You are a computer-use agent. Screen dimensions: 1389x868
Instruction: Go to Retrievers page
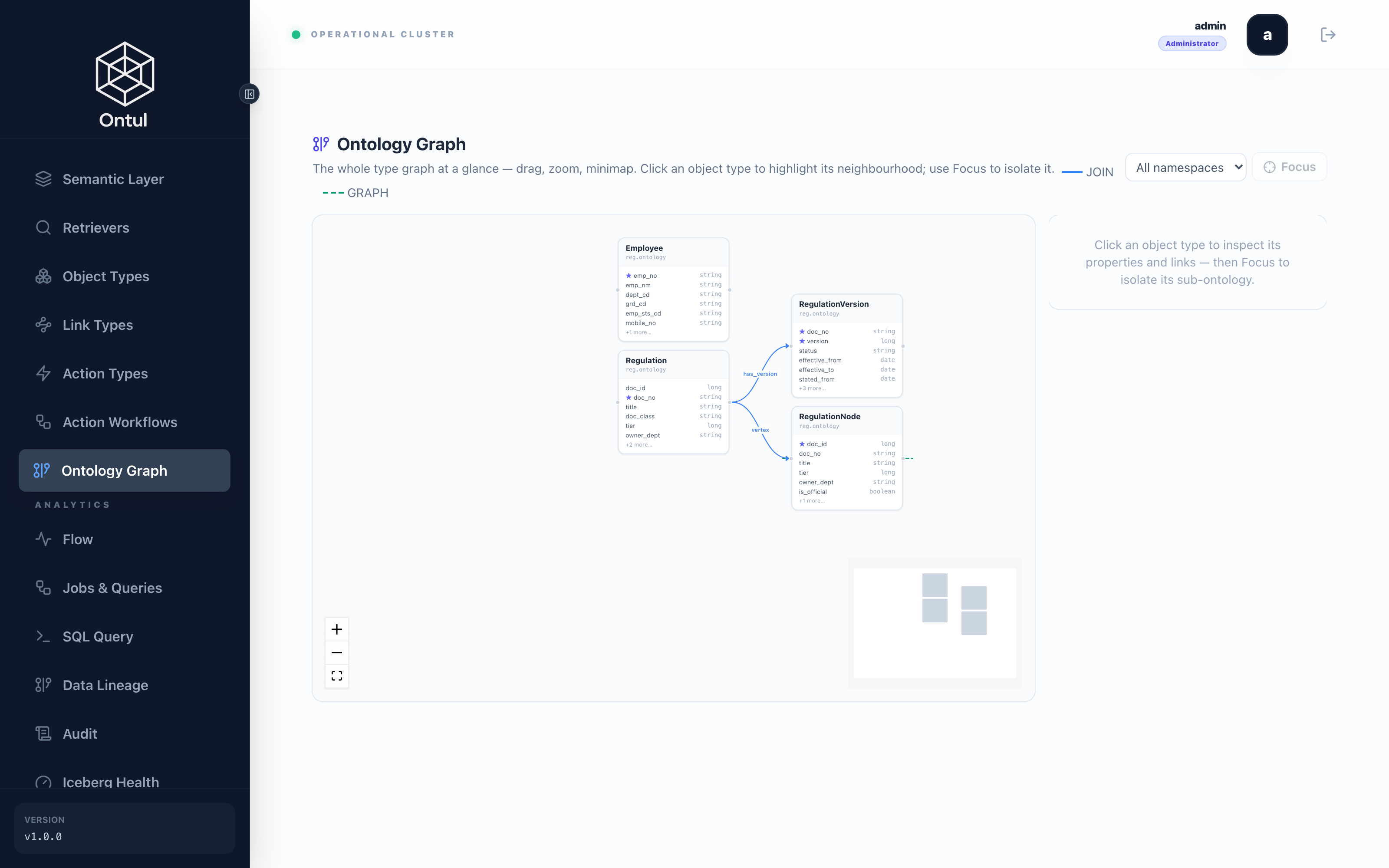(125, 228)
